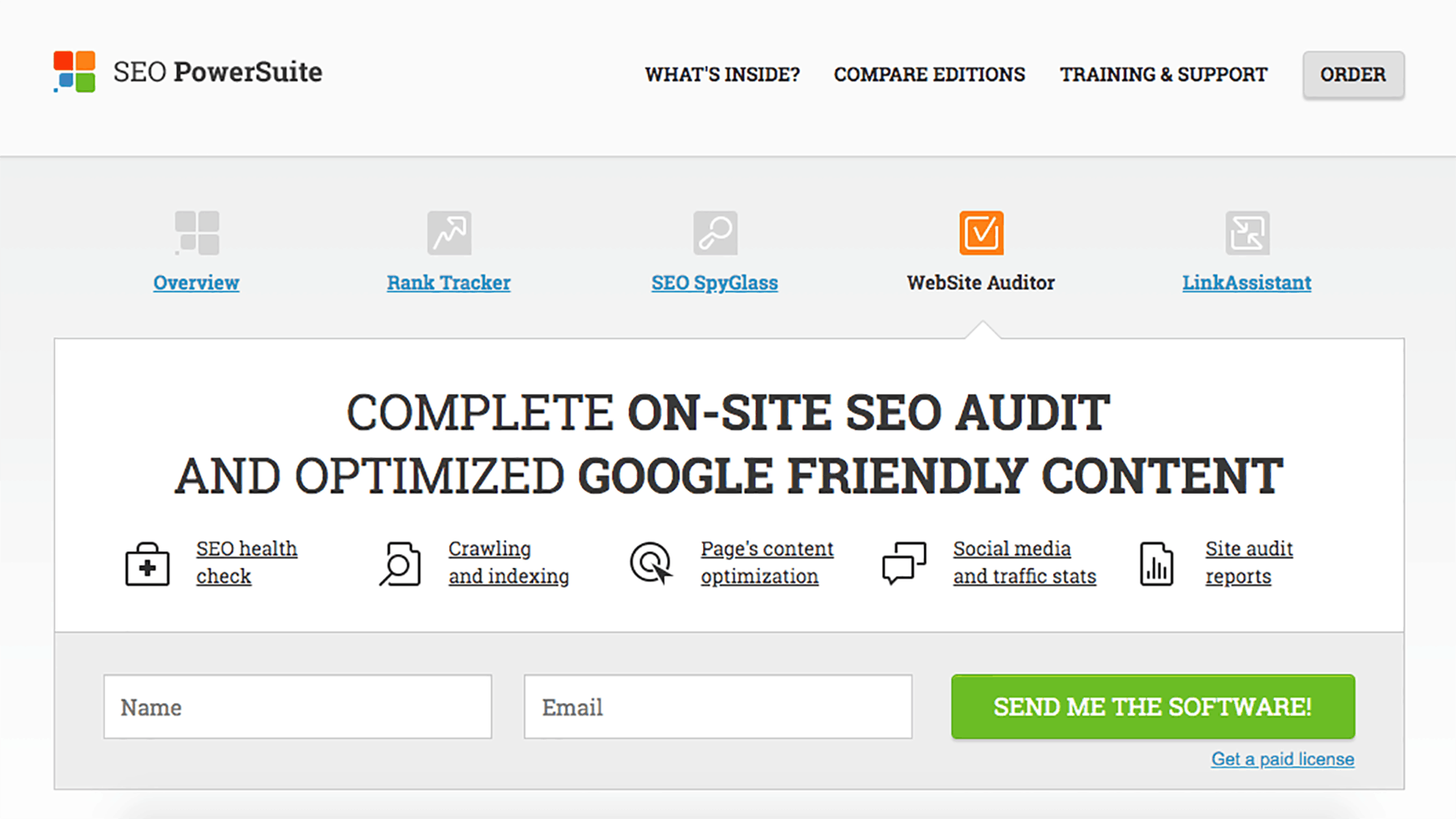Click the Social media chat bubbles icon

coord(904,563)
